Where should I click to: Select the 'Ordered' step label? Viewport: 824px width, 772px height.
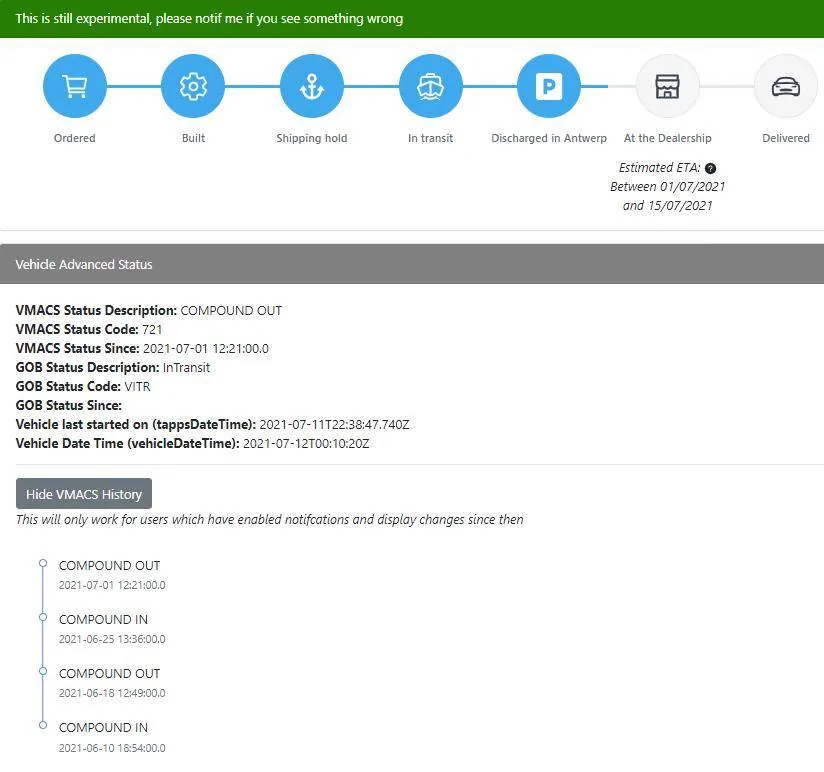tap(75, 138)
